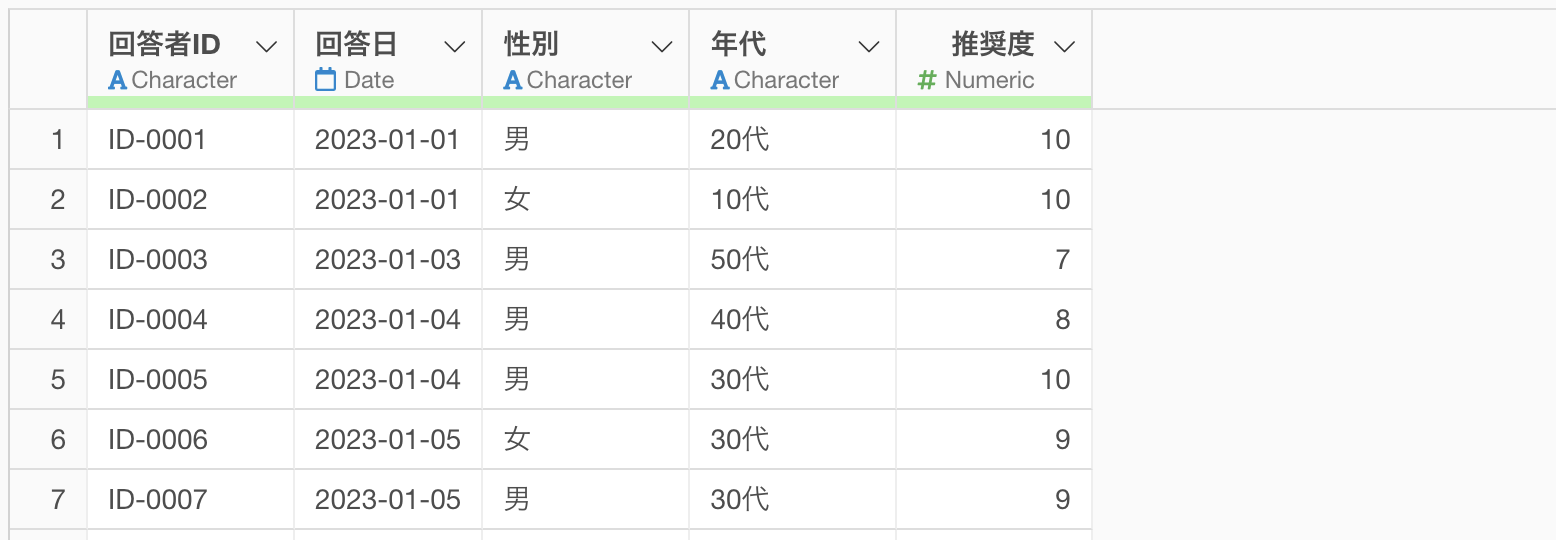Click the Character type icon under 性別
The height and width of the screenshot is (540, 1556).
pos(513,80)
